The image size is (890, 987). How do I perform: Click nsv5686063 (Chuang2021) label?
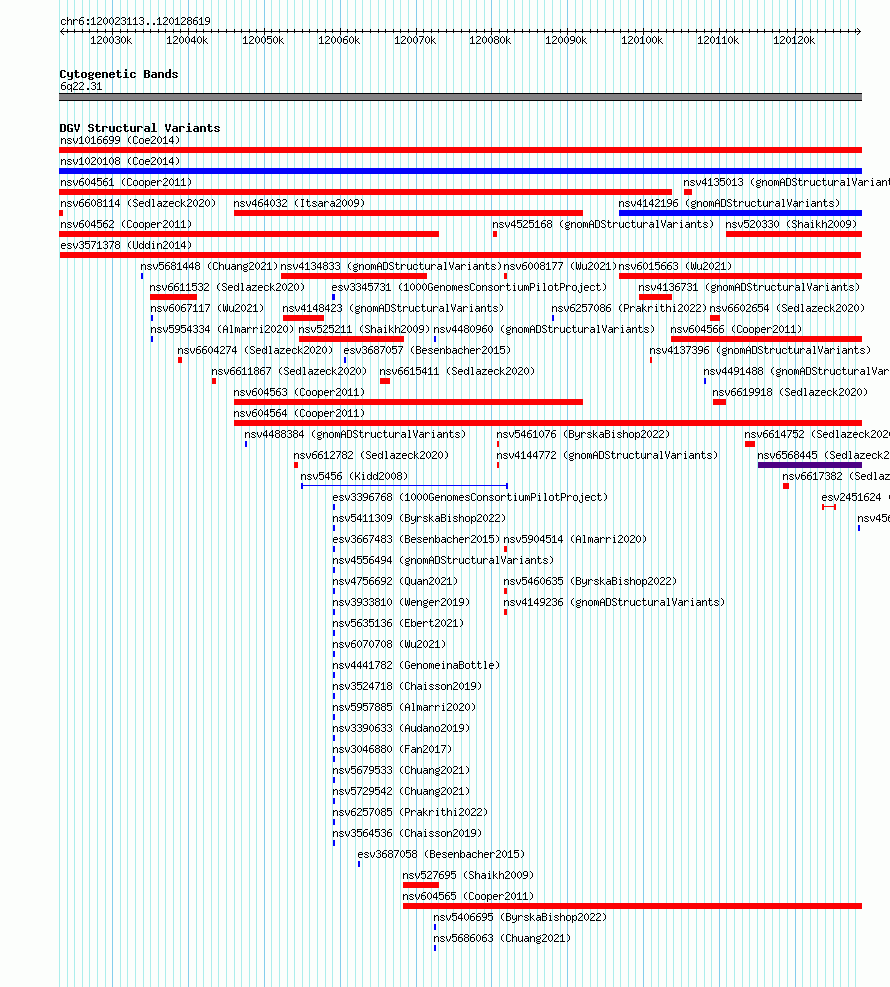(502, 938)
